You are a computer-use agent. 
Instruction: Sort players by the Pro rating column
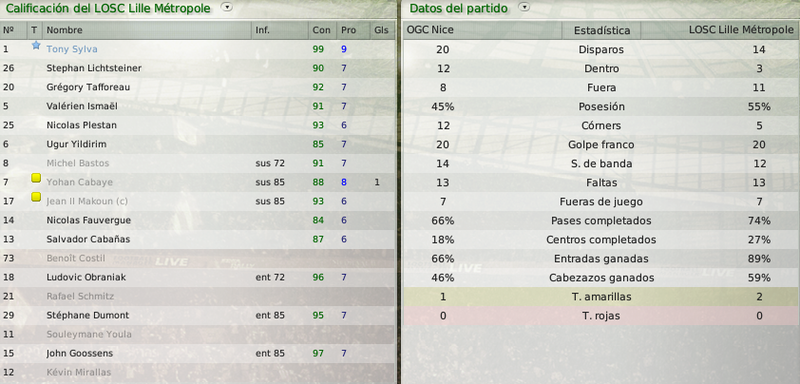point(348,30)
